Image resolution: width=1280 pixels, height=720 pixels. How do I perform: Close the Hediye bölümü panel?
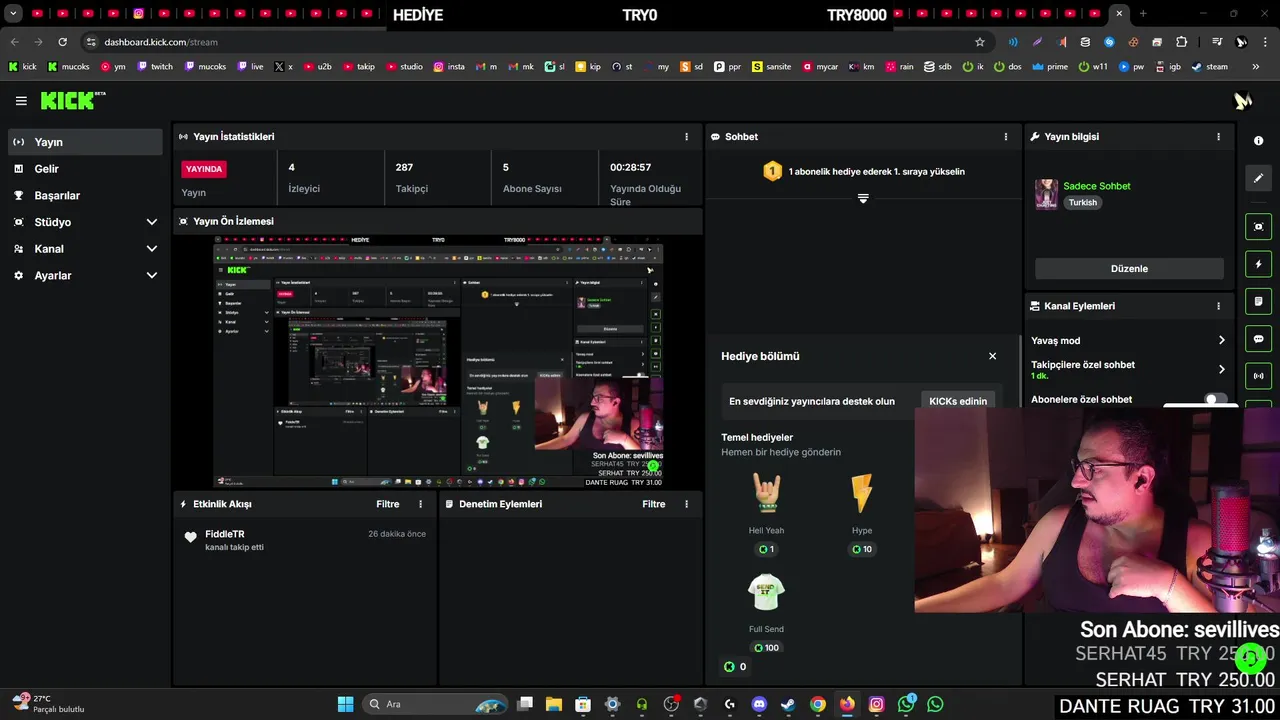tap(992, 356)
